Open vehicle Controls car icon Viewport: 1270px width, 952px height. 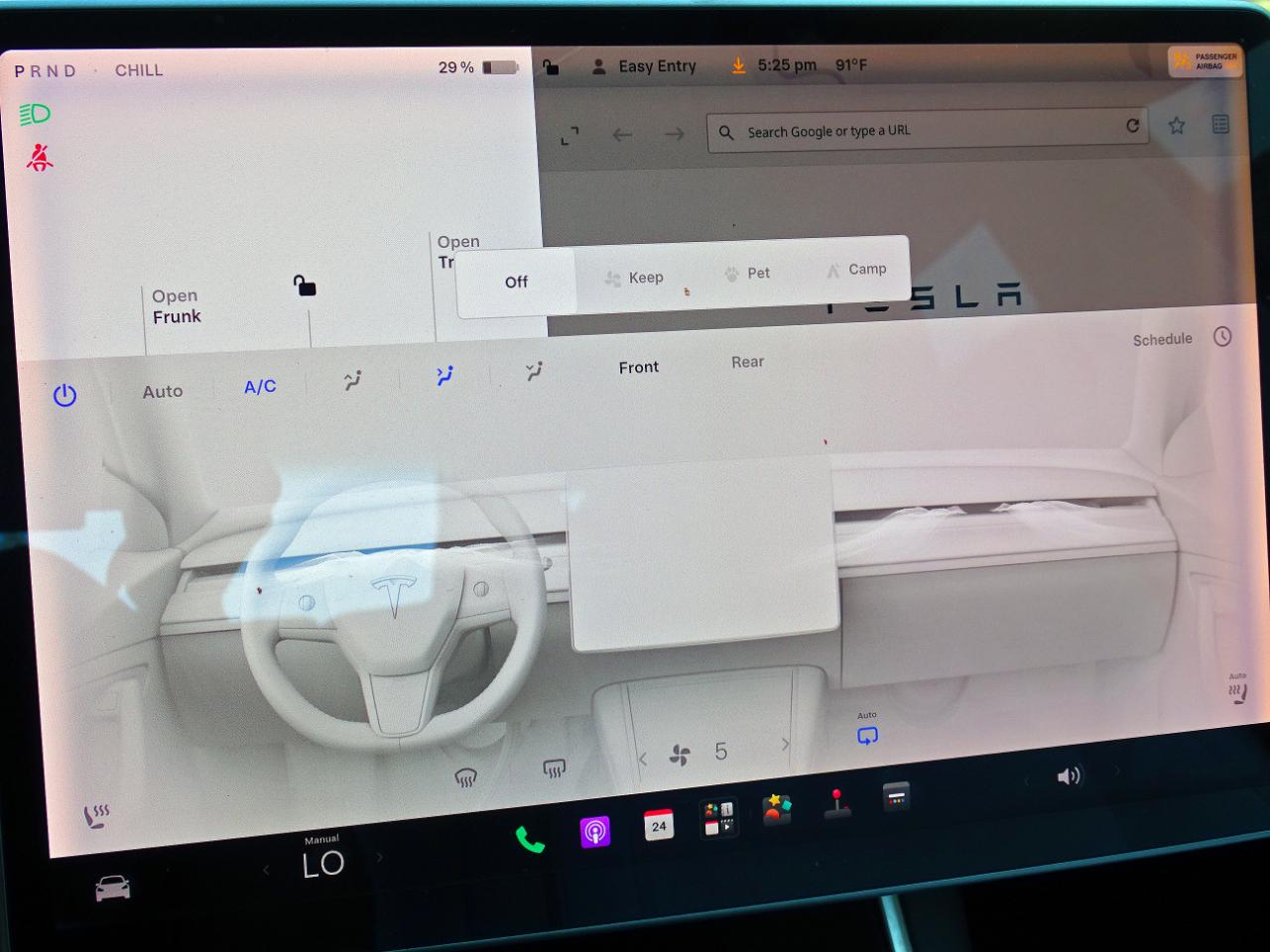click(112, 888)
